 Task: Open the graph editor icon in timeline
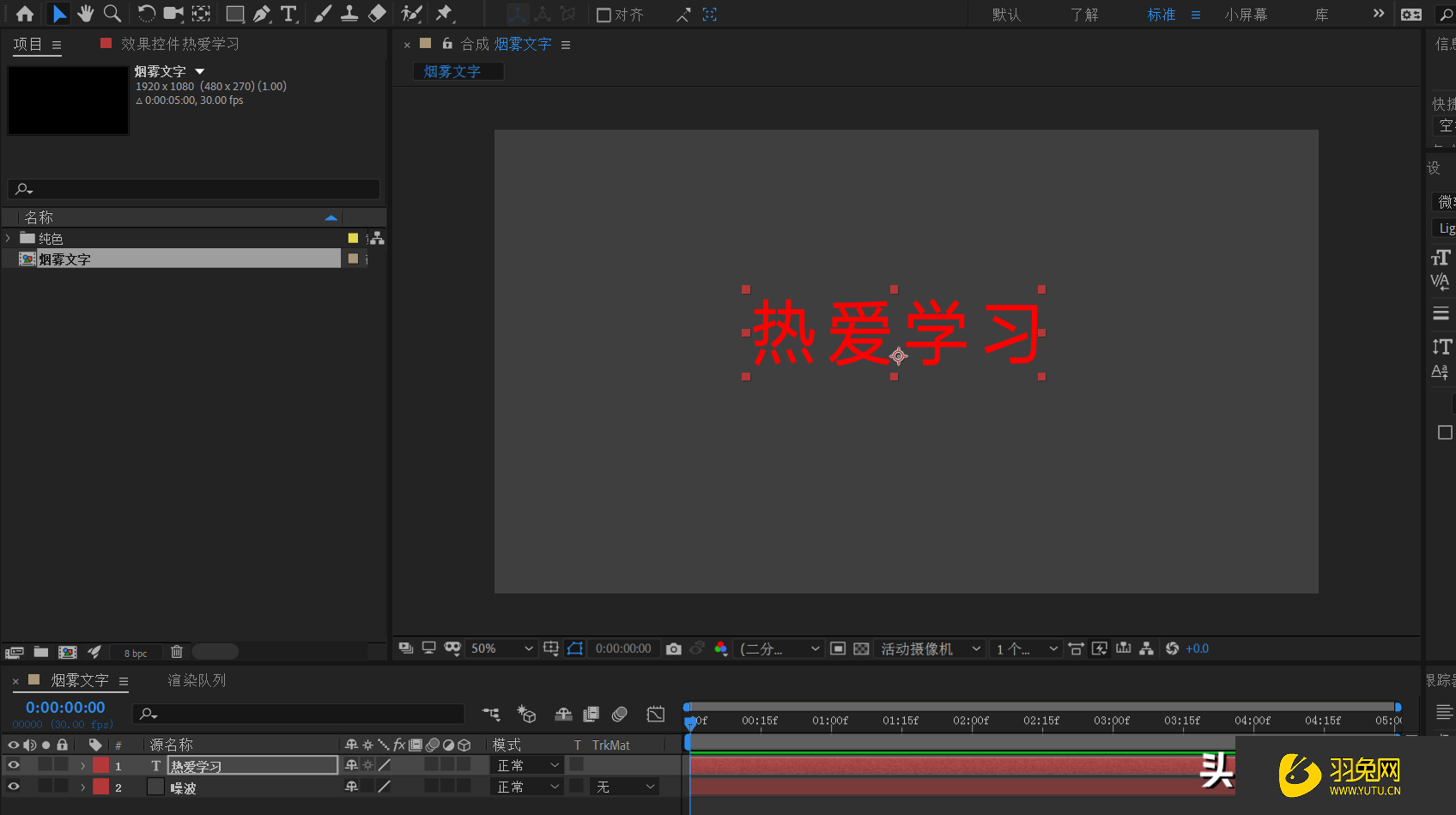click(656, 714)
